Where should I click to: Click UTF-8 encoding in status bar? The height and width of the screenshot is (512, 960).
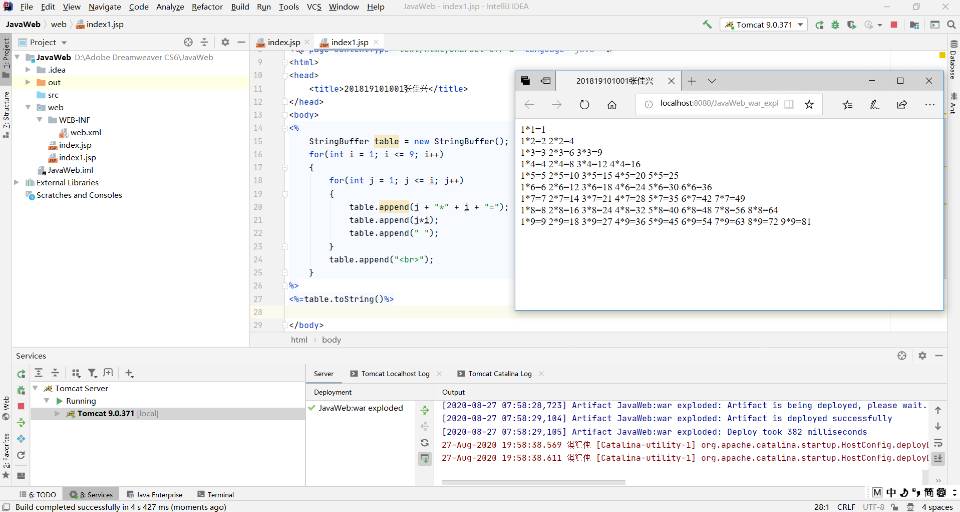874,507
